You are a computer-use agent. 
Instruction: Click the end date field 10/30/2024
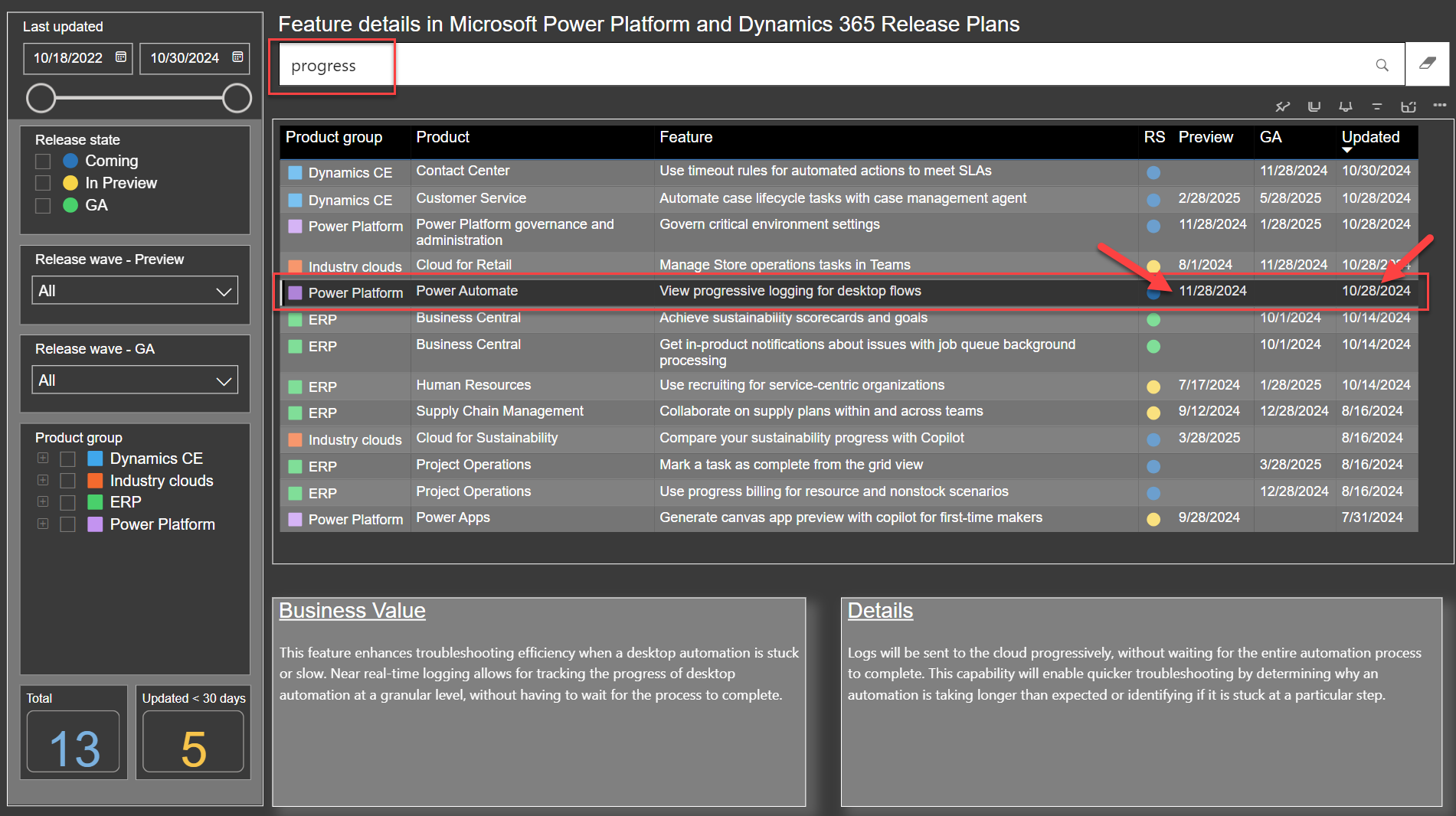tap(195, 58)
